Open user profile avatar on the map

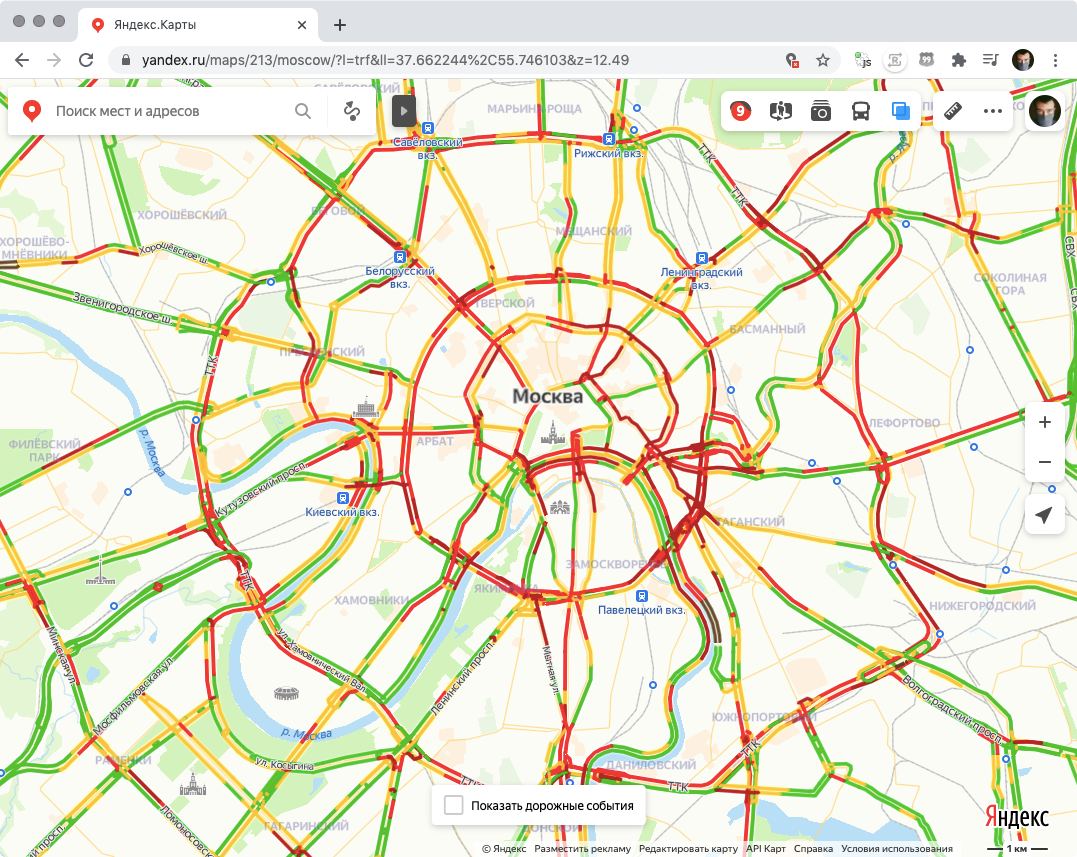point(1045,111)
